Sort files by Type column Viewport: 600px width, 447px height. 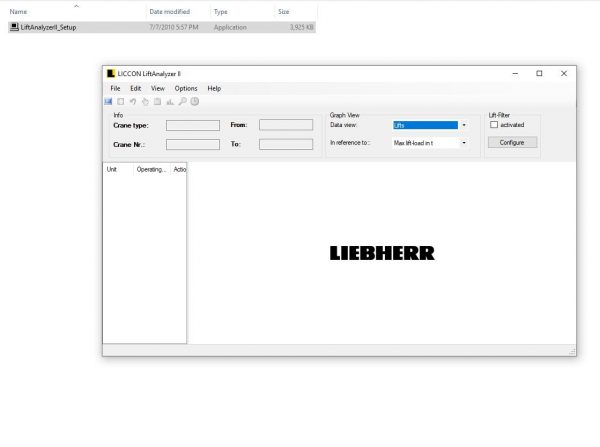click(220, 12)
